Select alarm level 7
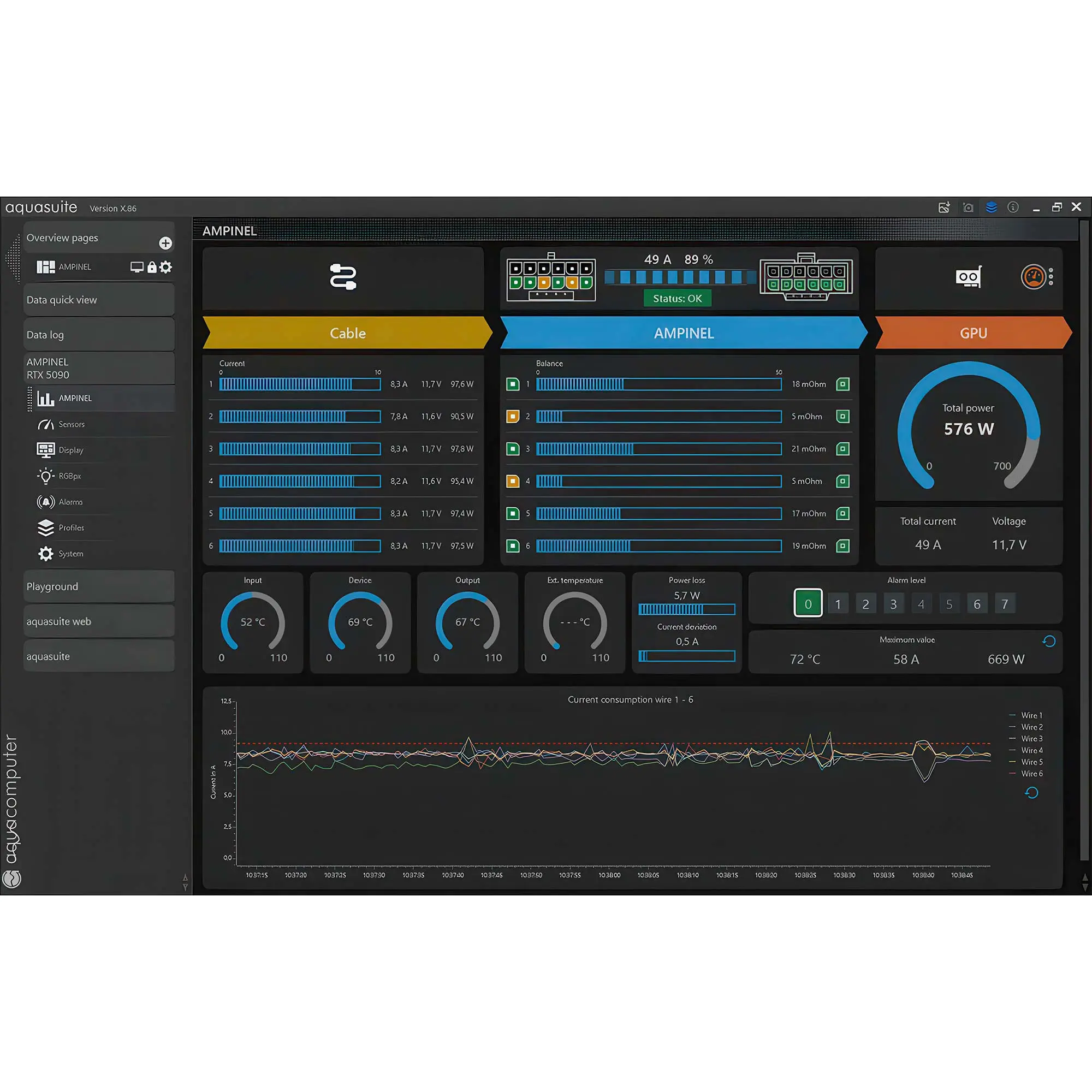This screenshot has width=1092, height=1092. pos(1005,604)
